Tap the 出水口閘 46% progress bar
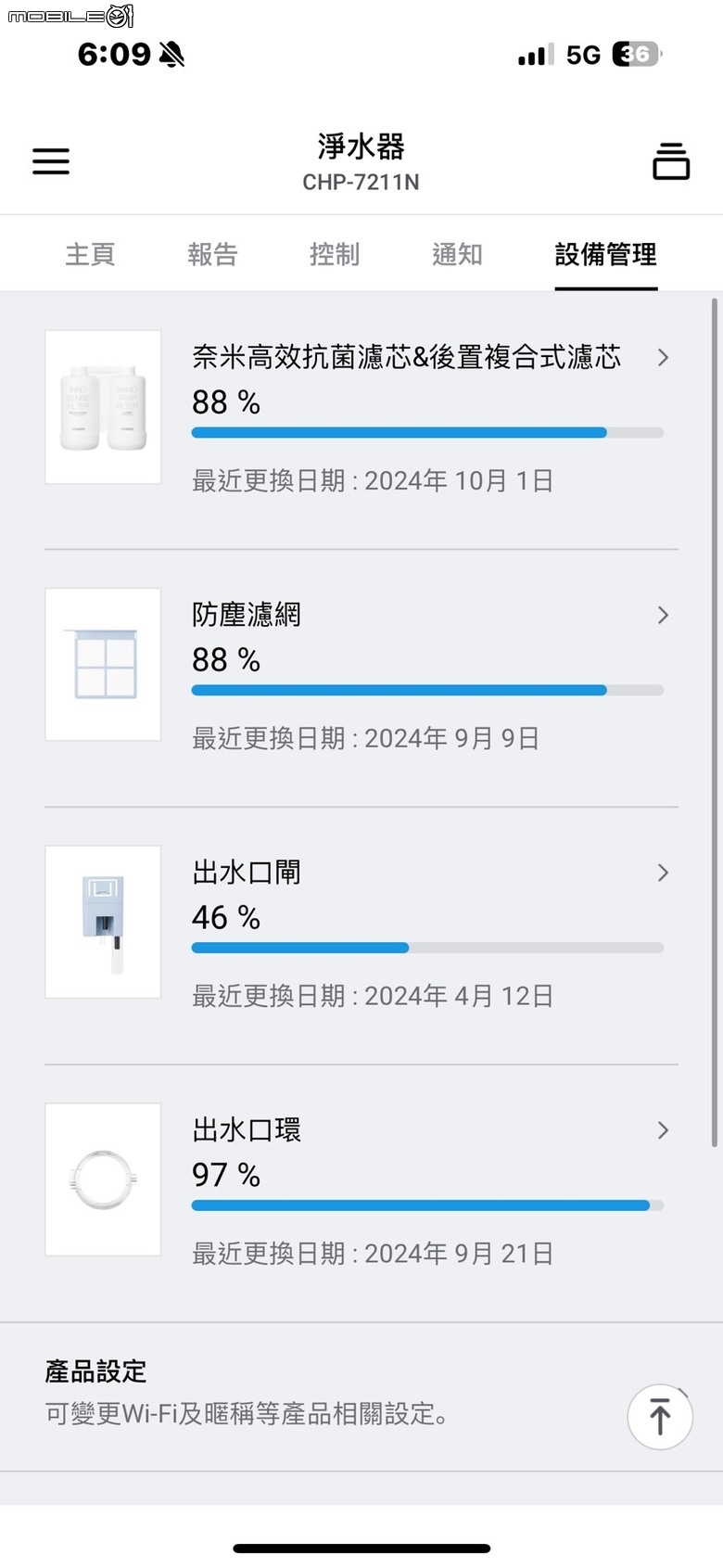Screen dimensions: 723x1568 coord(427,948)
